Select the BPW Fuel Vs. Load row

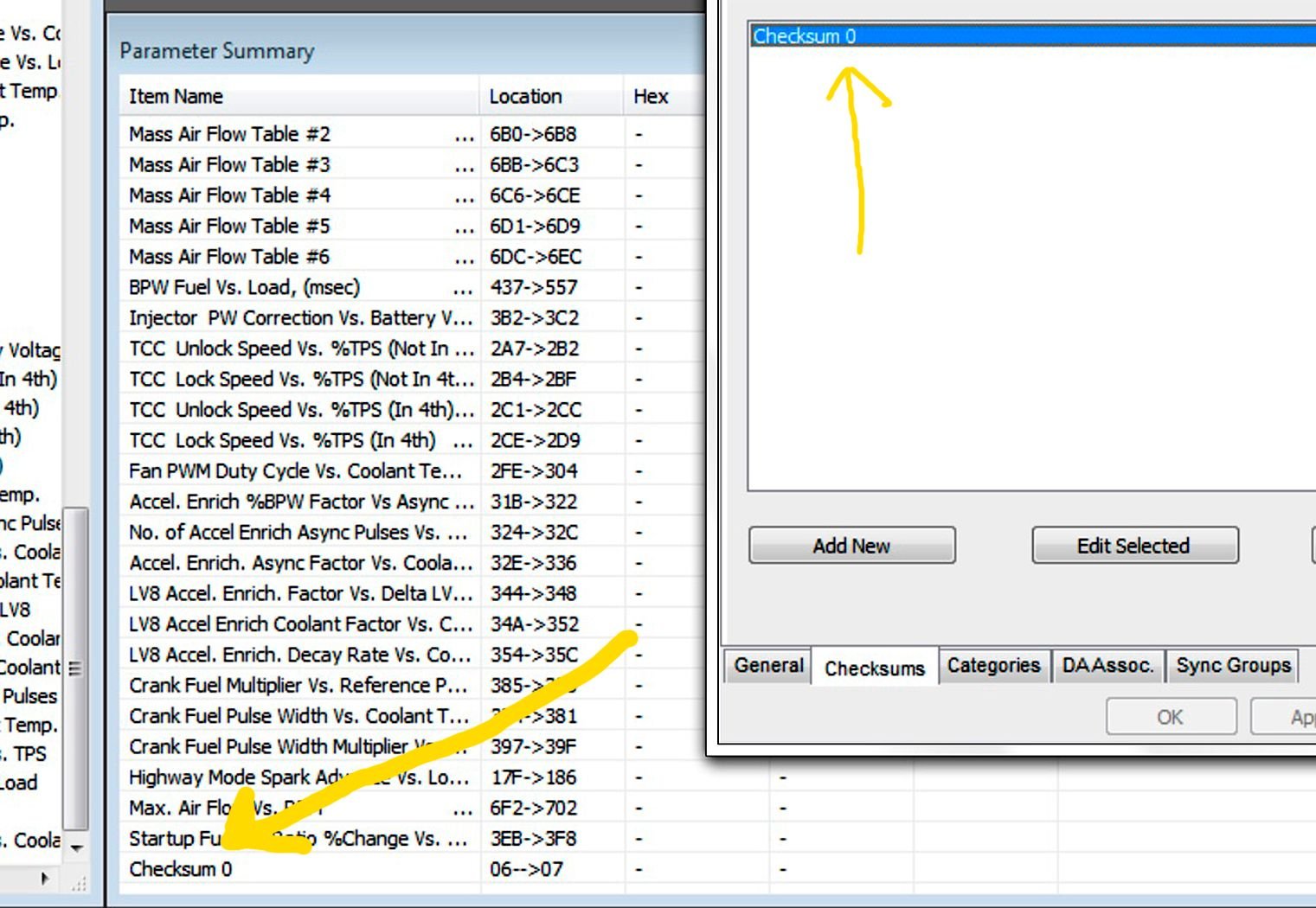(x=412, y=287)
